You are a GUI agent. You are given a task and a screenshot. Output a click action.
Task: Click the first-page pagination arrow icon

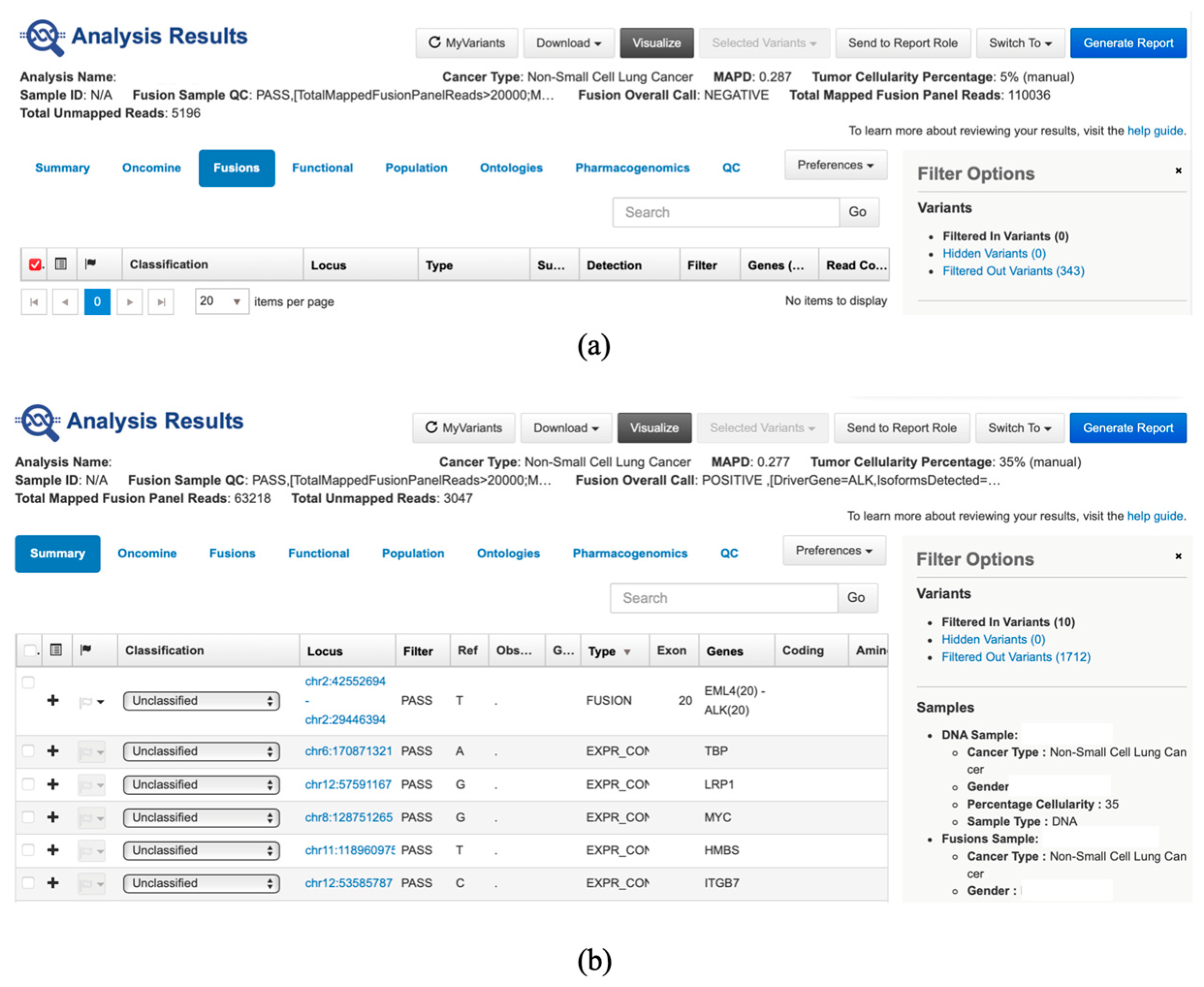click(34, 302)
